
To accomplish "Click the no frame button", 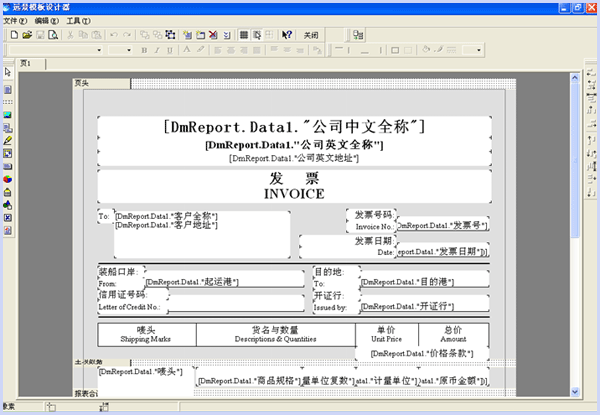I will 408,50.
